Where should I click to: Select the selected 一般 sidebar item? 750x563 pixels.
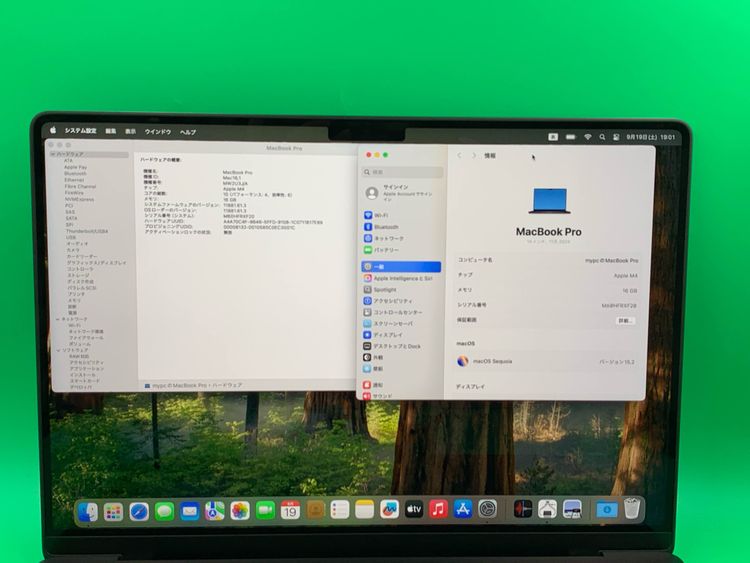[x=401, y=266]
